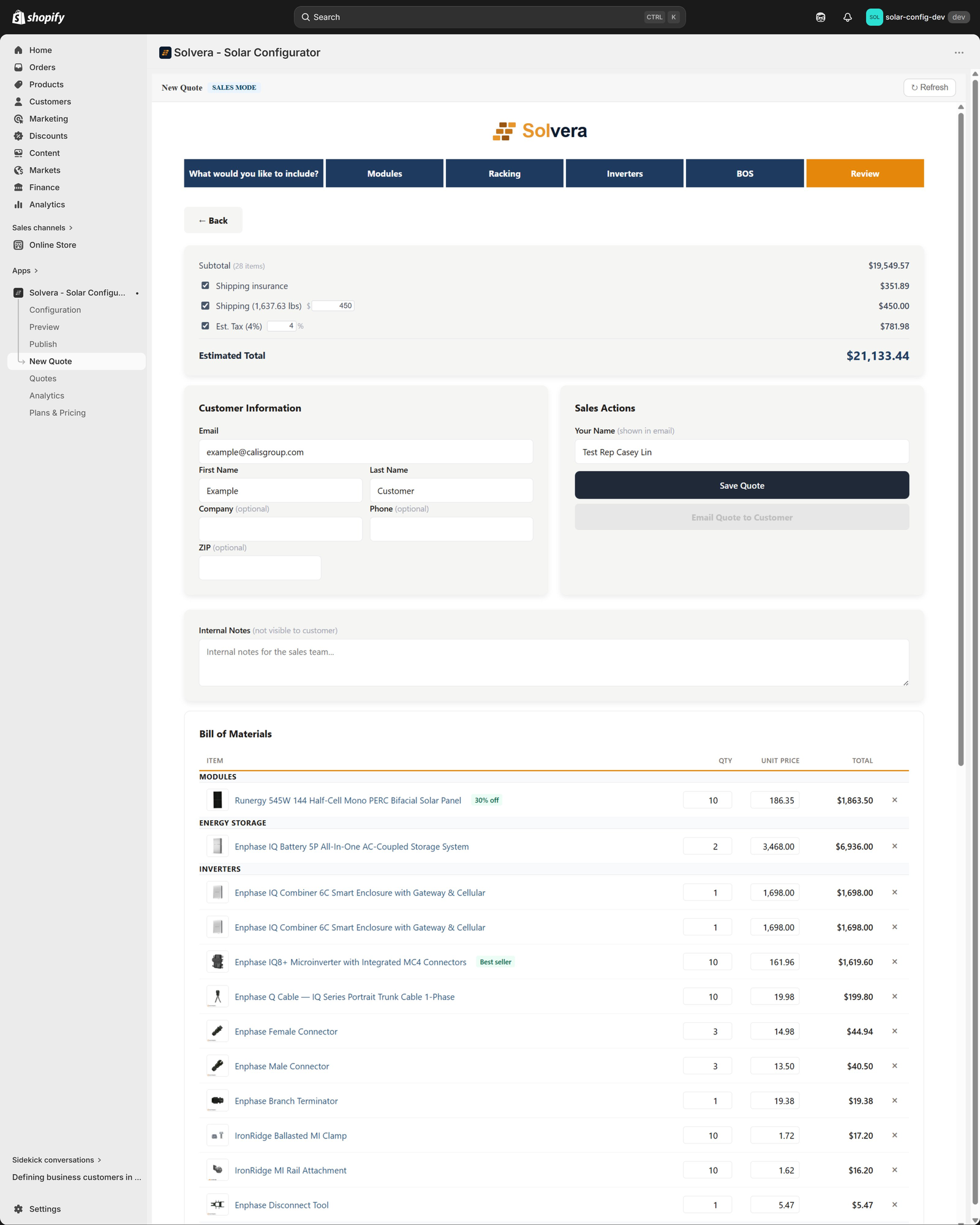Switch to the Inverters tab

pyautogui.click(x=625, y=173)
